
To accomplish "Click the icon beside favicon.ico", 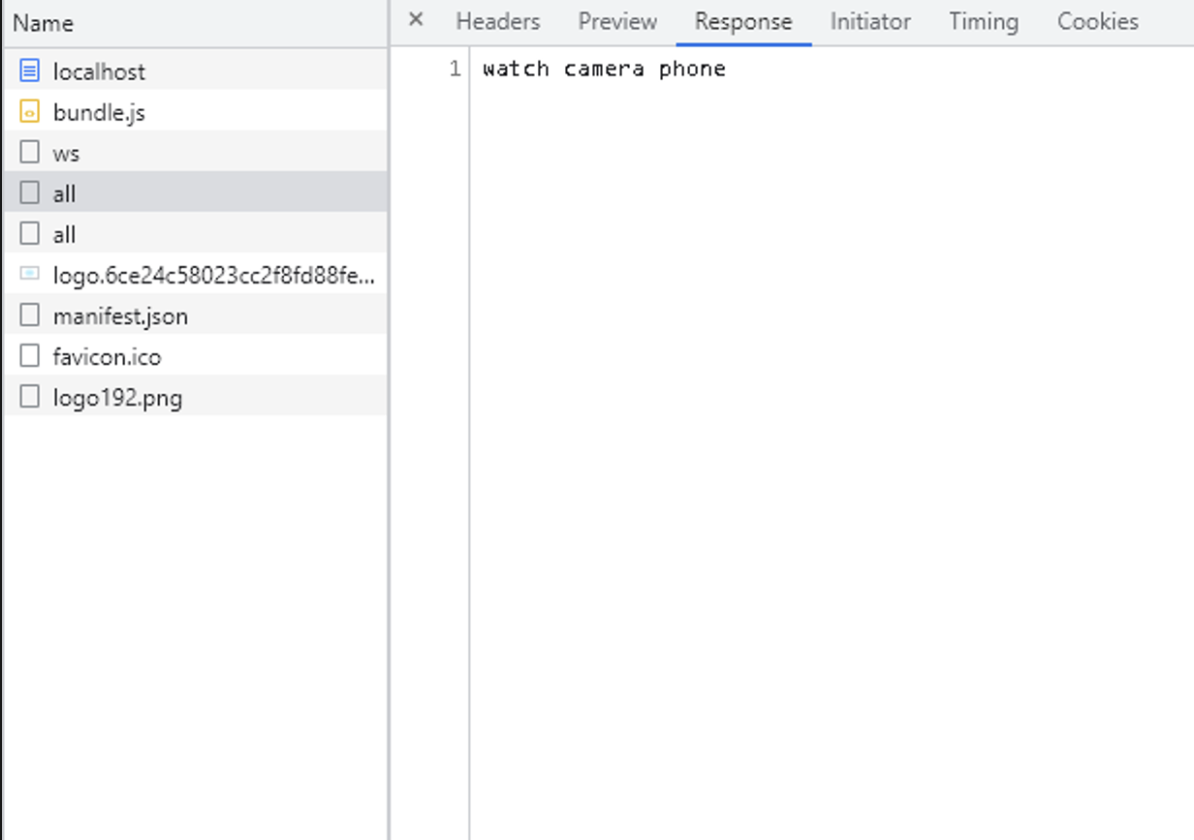I will click(x=30, y=357).
